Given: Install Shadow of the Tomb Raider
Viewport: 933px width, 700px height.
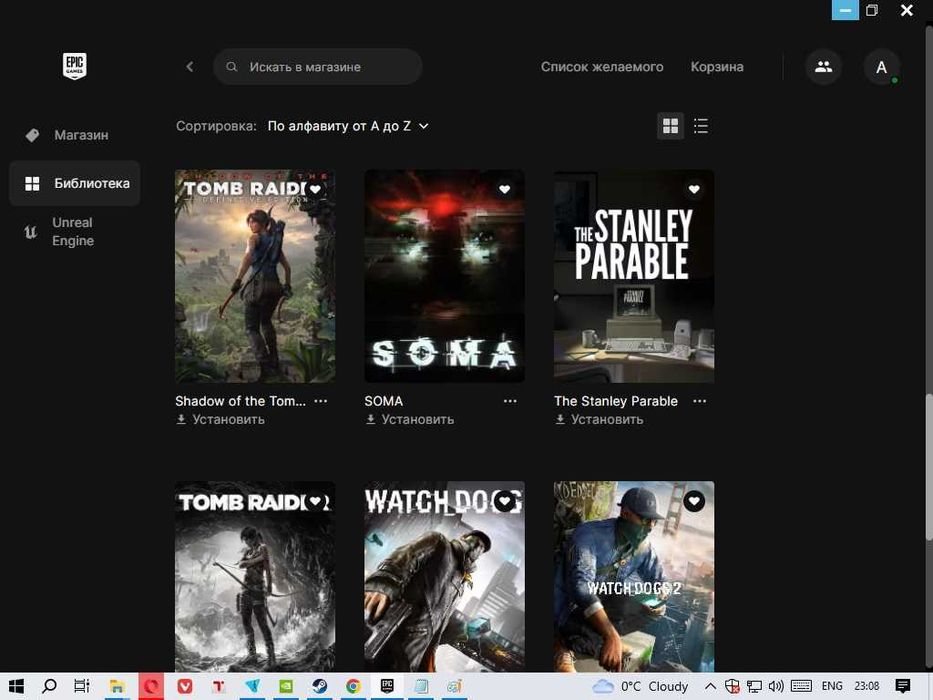Looking at the screenshot, I should [221, 420].
